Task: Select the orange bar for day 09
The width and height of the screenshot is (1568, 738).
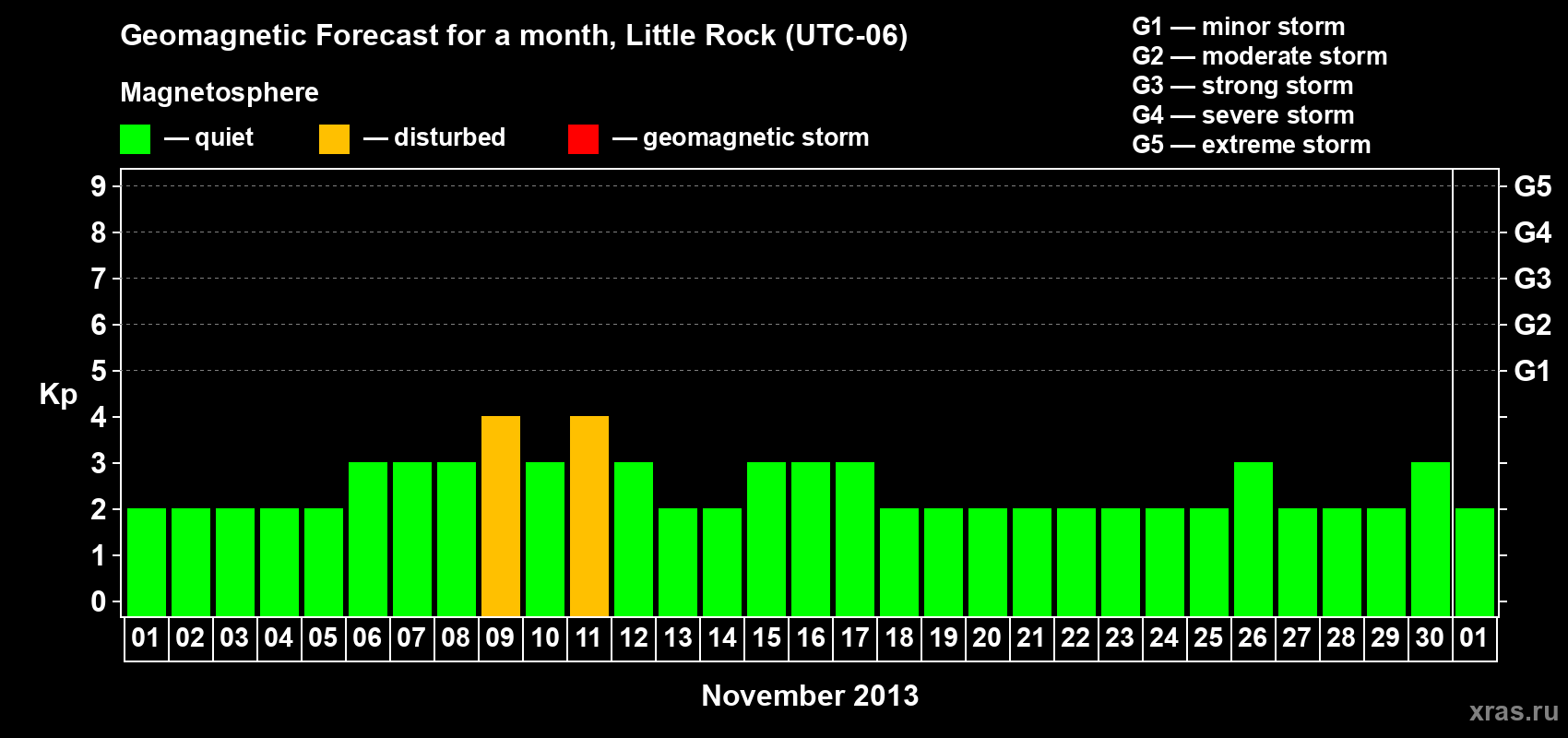Action: (x=501, y=517)
